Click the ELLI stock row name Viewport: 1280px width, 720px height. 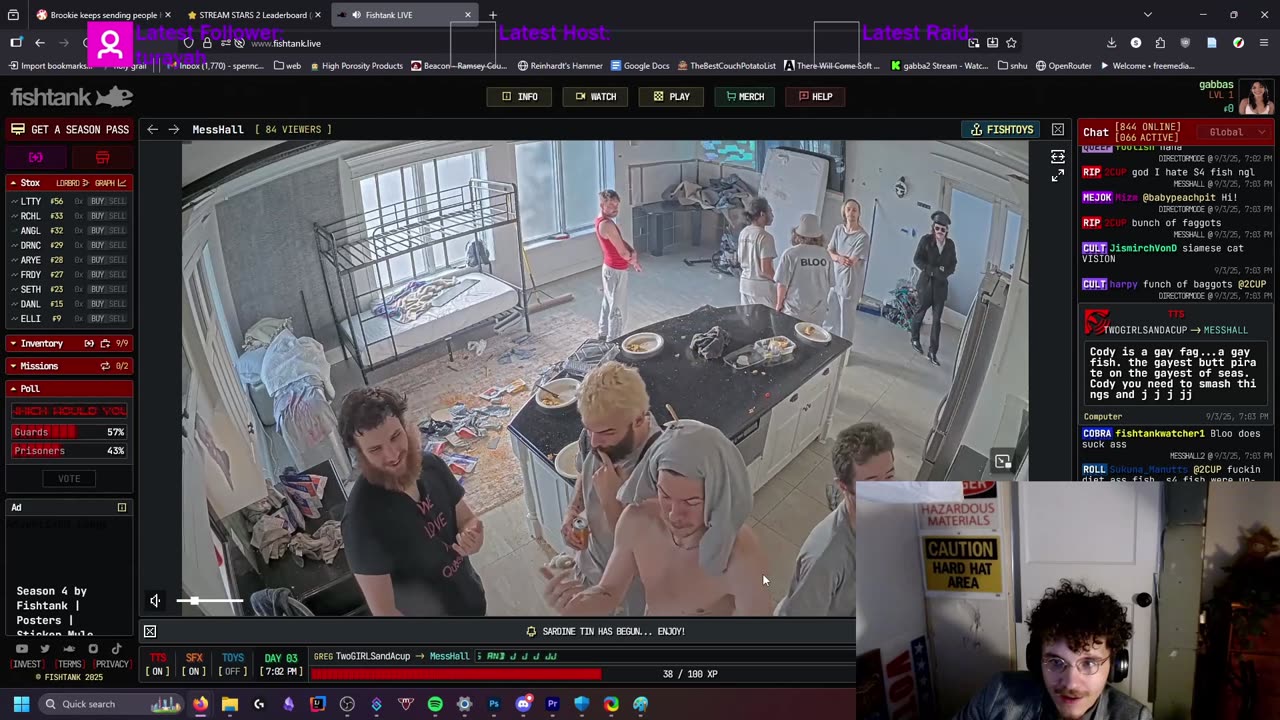click(31, 319)
